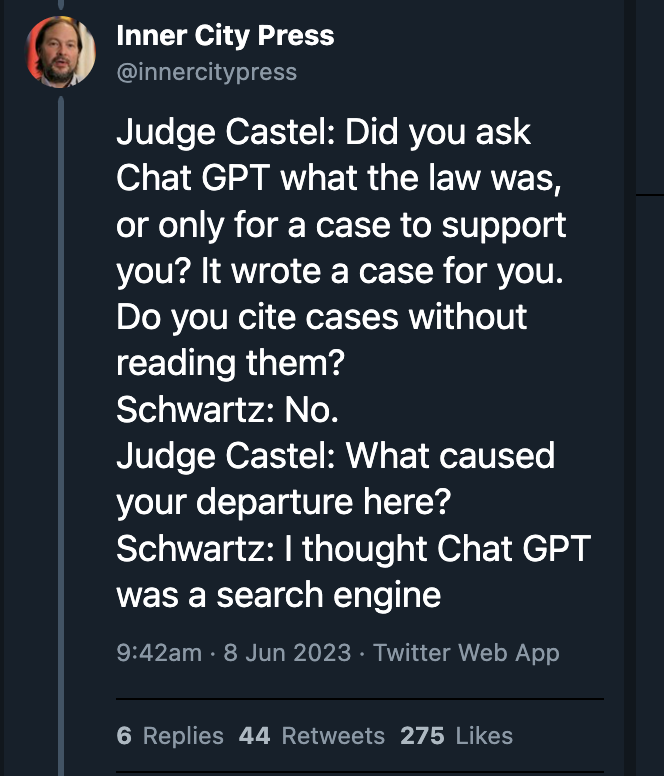Show the 275 Likes list
This screenshot has width=664, height=776.
456,736
